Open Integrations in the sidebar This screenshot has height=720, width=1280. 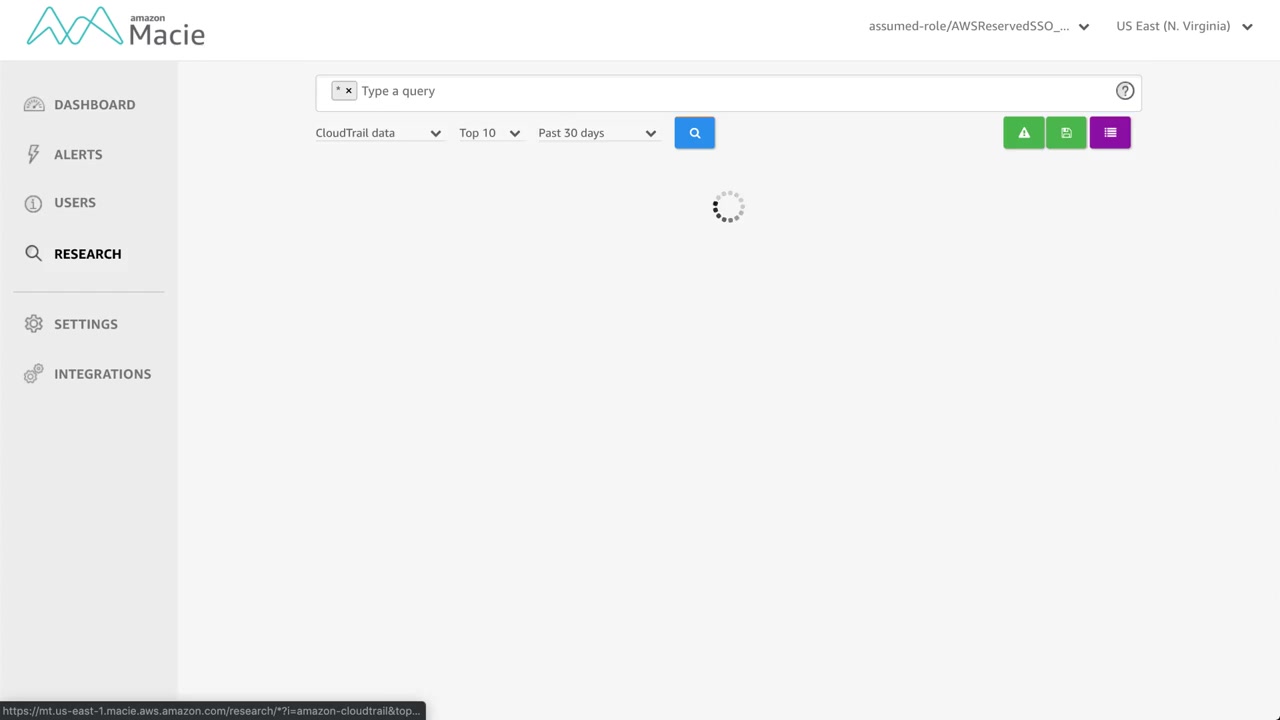tap(88, 374)
